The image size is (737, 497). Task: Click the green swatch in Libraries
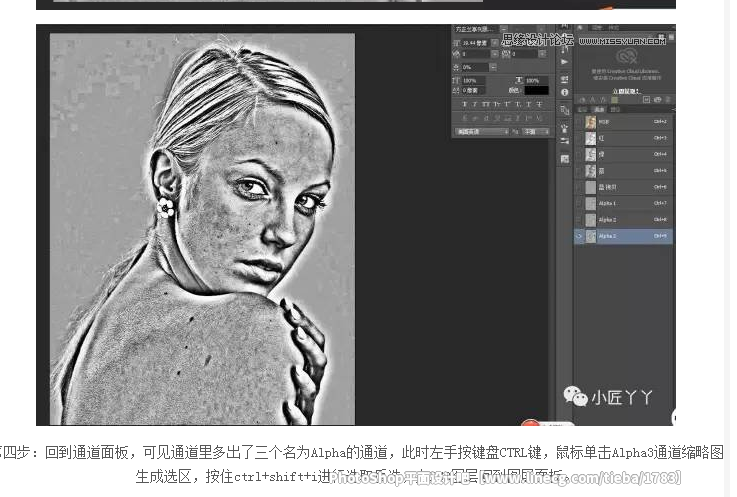click(x=614, y=100)
